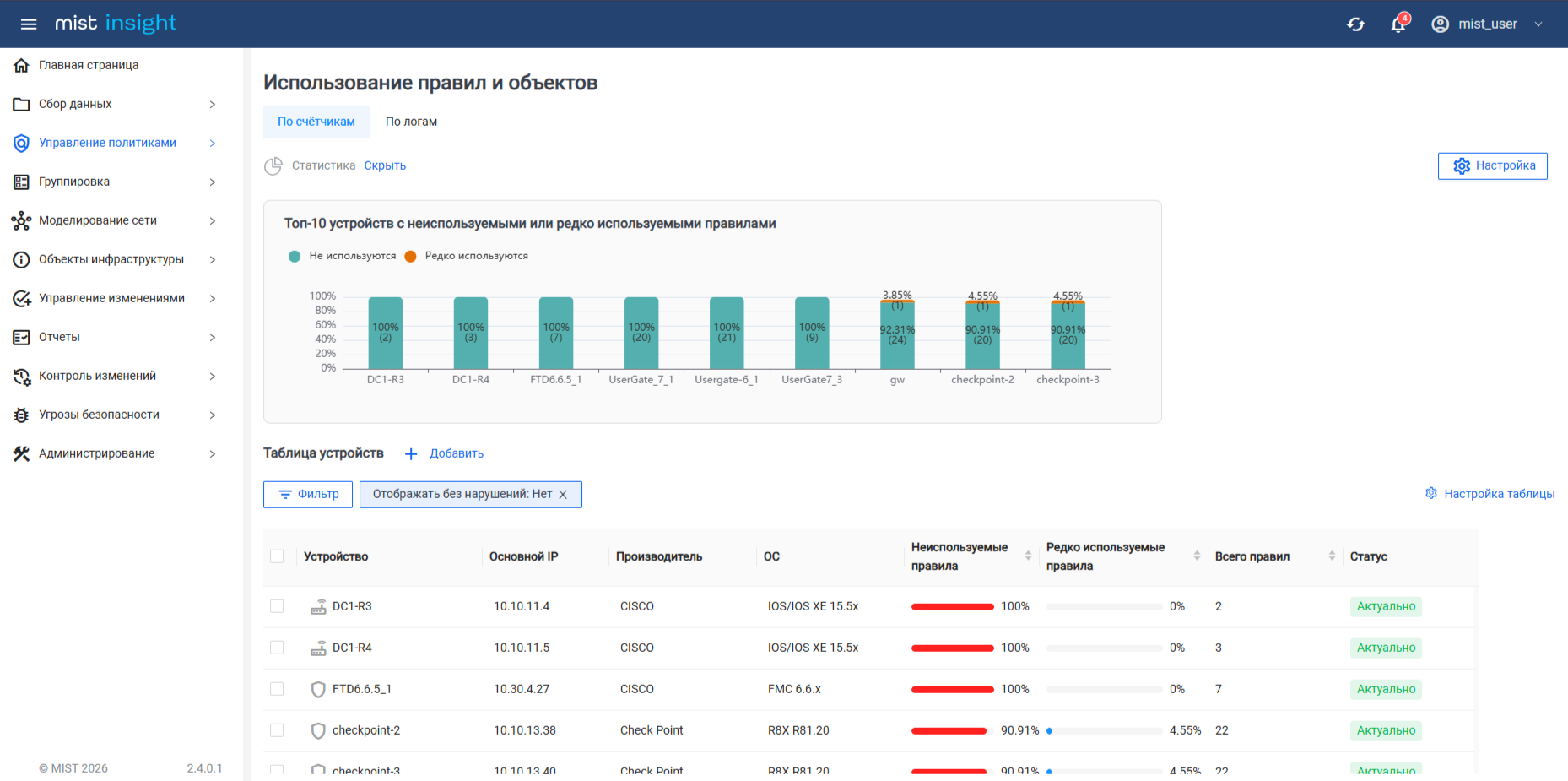Click the Скрыть statistics link
The image size is (1568, 781).
point(385,165)
